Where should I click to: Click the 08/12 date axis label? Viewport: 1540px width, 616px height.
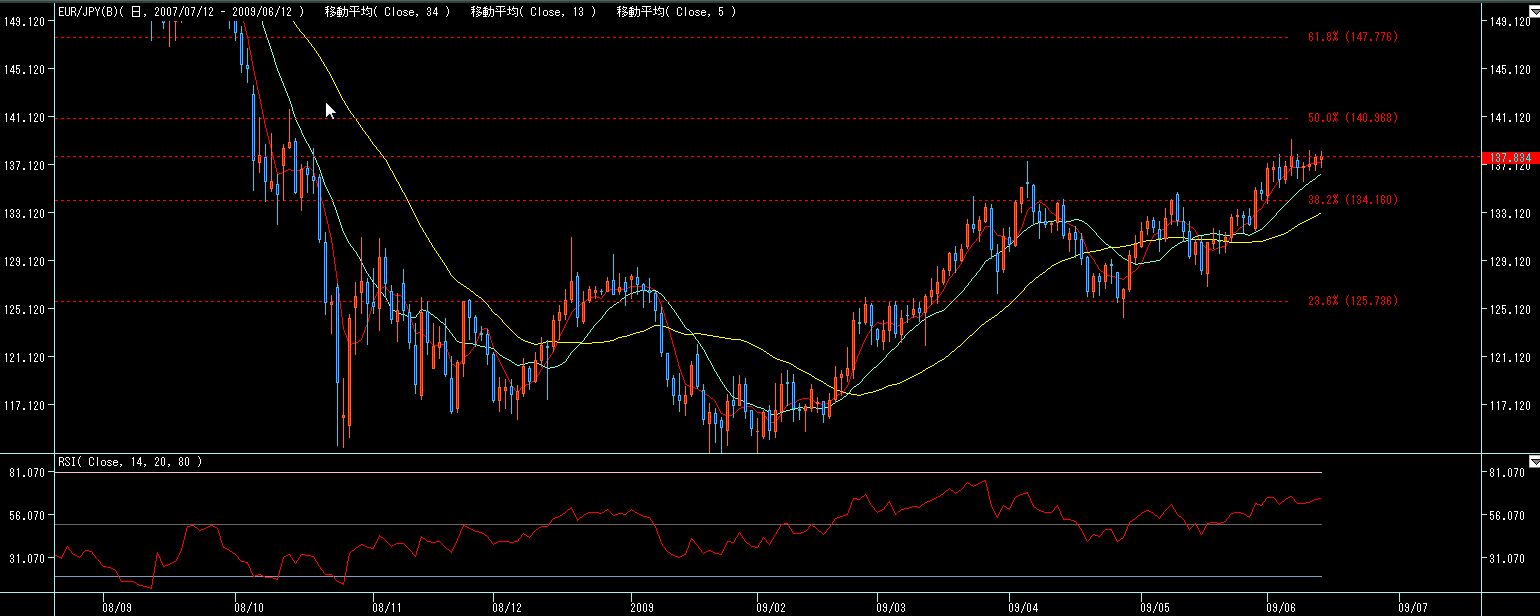507,606
